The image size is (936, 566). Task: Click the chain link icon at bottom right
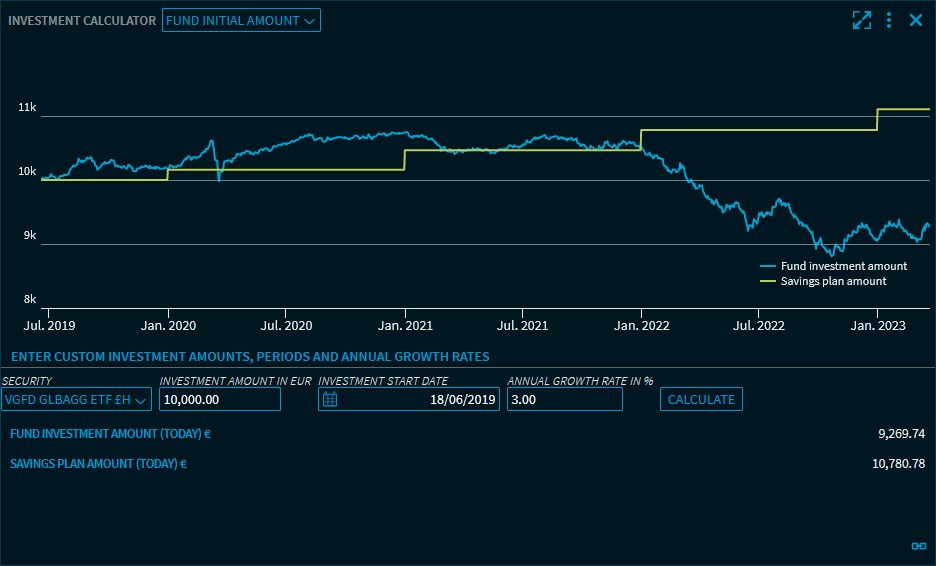pos(918,546)
